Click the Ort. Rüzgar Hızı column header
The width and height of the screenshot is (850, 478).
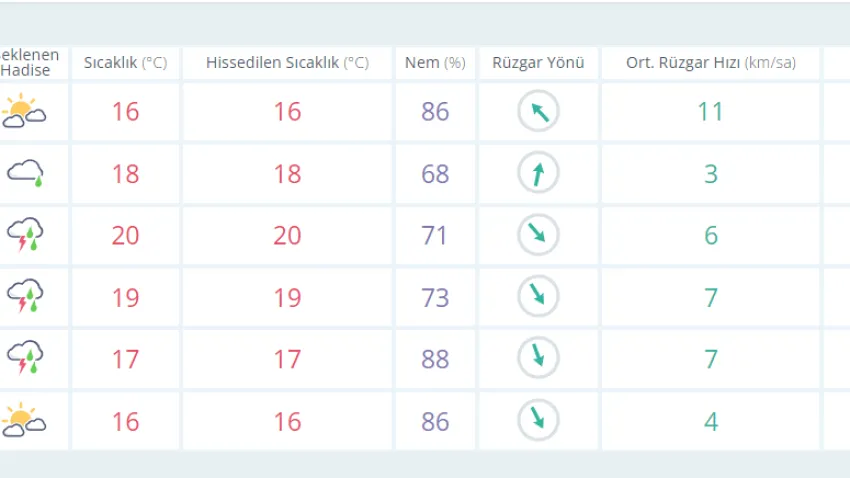[710, 63]
